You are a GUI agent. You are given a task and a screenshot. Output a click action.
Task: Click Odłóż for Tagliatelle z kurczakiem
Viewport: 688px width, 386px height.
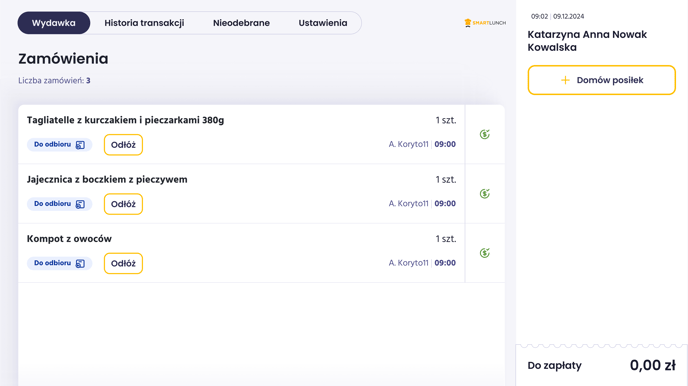(123, 145)
